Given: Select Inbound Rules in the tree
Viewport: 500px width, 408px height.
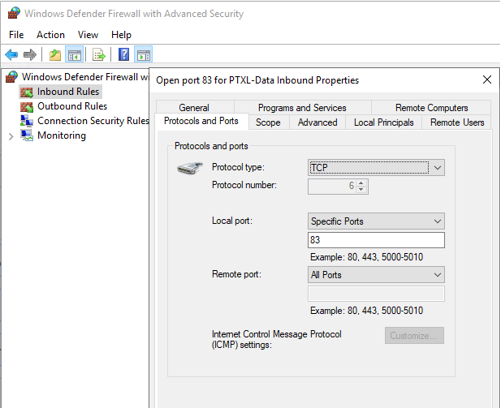Looking at the screenshot, I should (x=68, y=92).
